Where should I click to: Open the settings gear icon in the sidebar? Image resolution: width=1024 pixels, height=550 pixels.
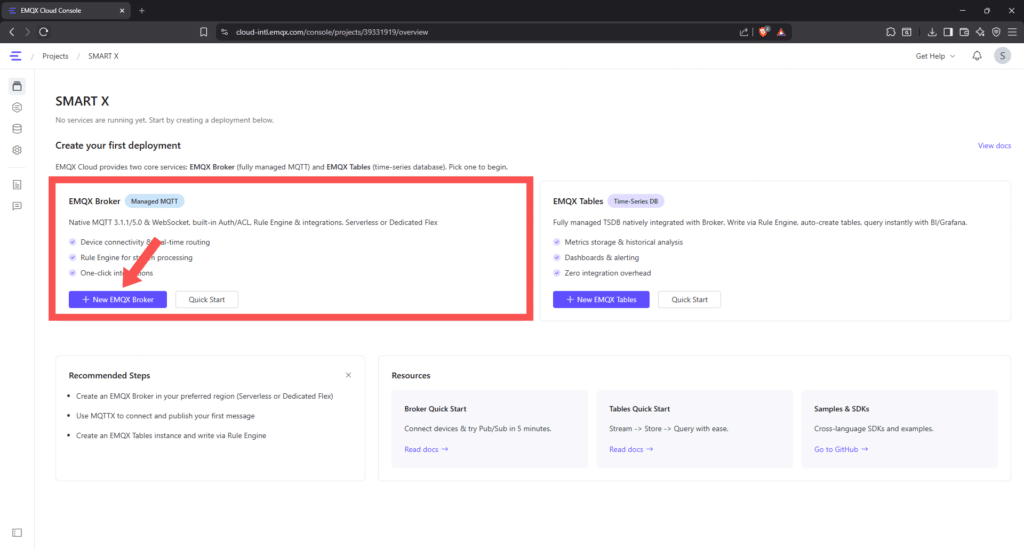(x=17, y=150)
